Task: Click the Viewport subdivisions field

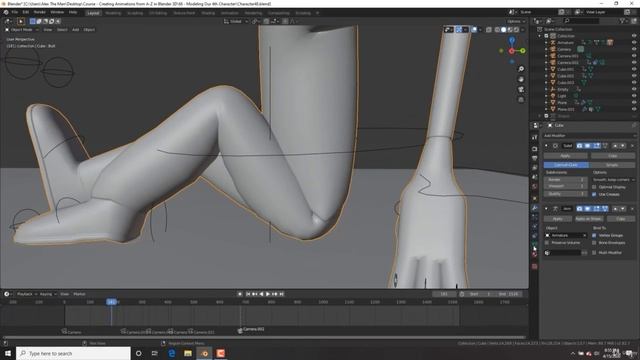Action: pos(566,186)
